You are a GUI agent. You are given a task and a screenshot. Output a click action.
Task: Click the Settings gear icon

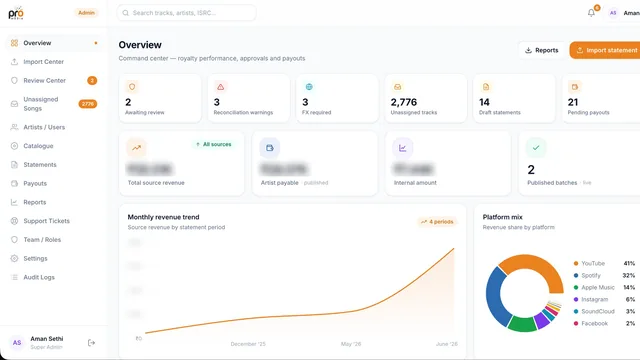click(x=14, y=258)
